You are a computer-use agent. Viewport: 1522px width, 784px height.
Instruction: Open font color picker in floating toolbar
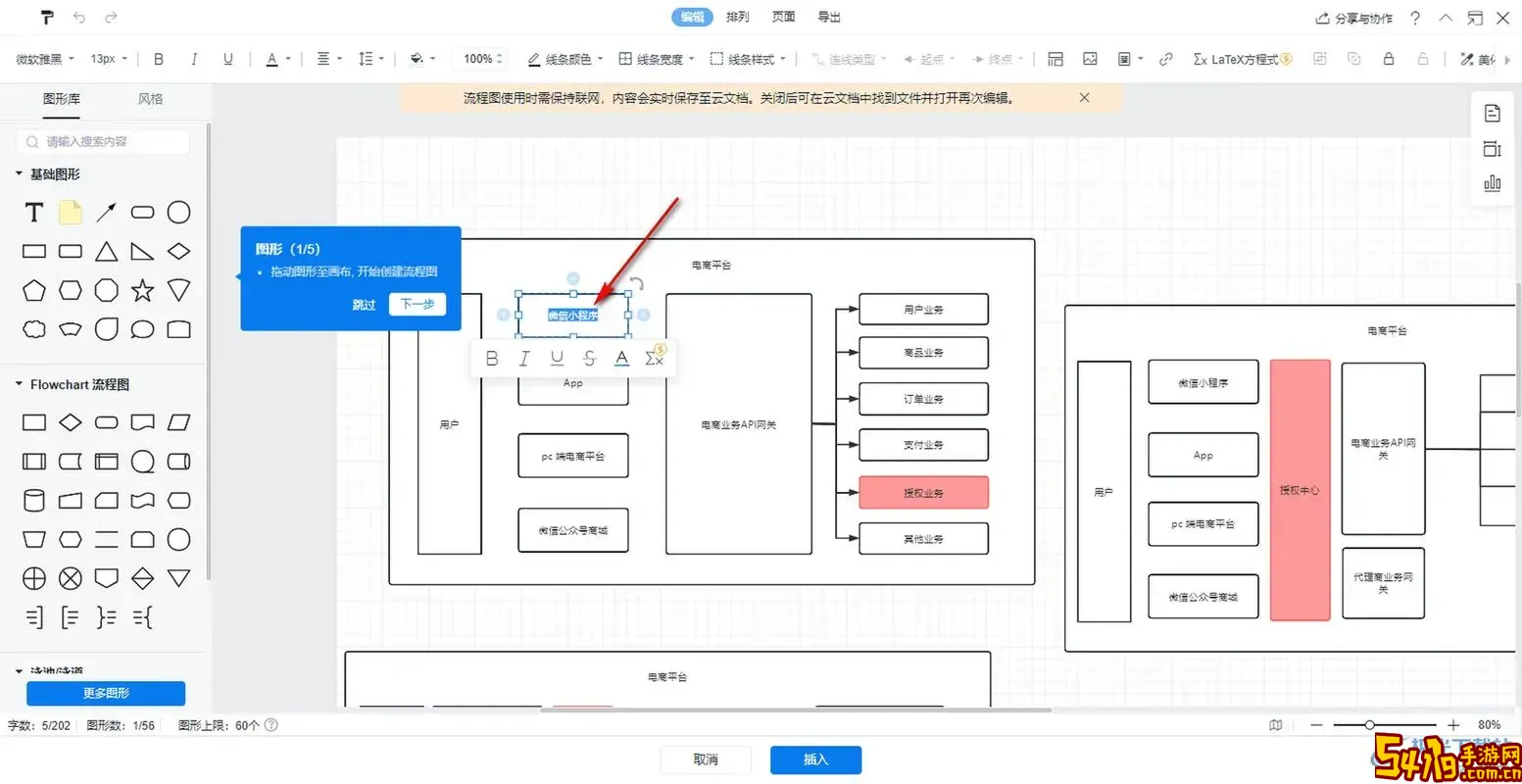621,359
